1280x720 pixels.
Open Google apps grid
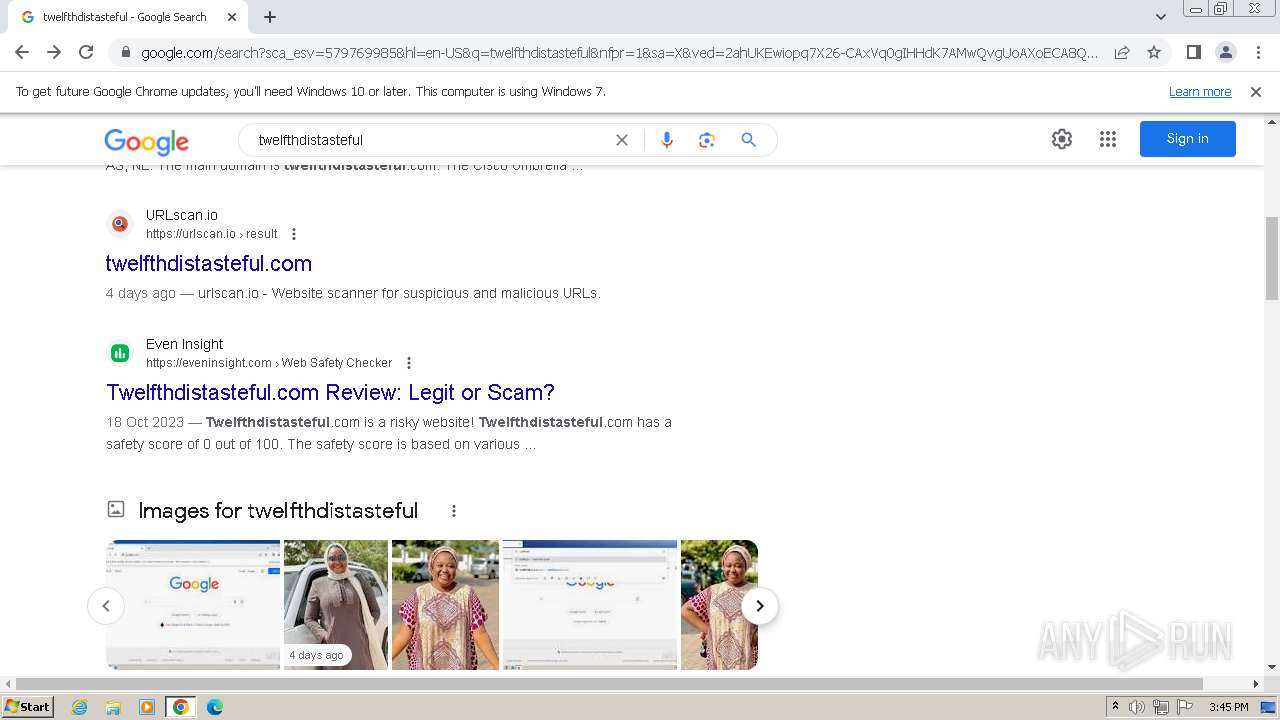[x=1108, y=139]
